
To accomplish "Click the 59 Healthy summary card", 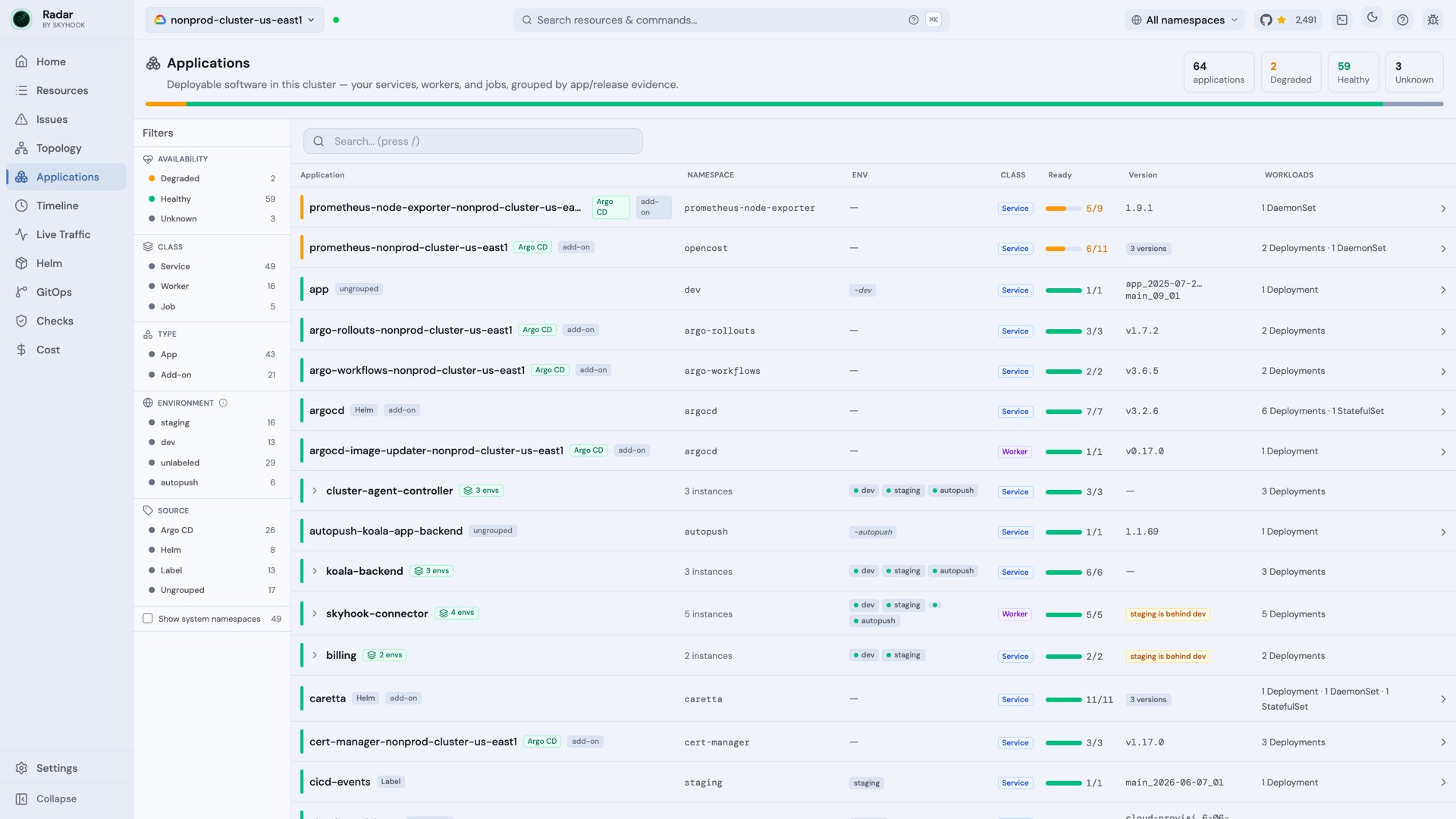I will [x=1353, y=72].
